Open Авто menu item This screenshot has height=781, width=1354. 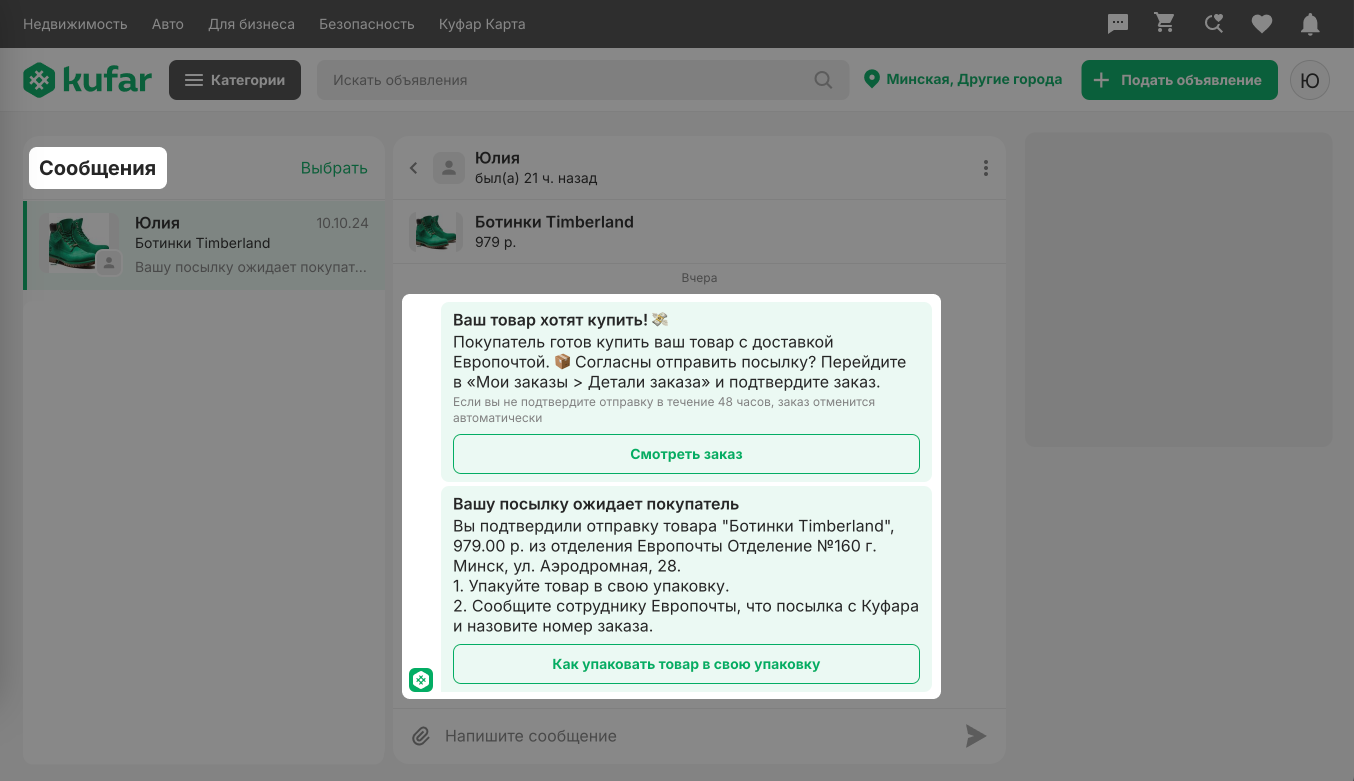[168, 24]
